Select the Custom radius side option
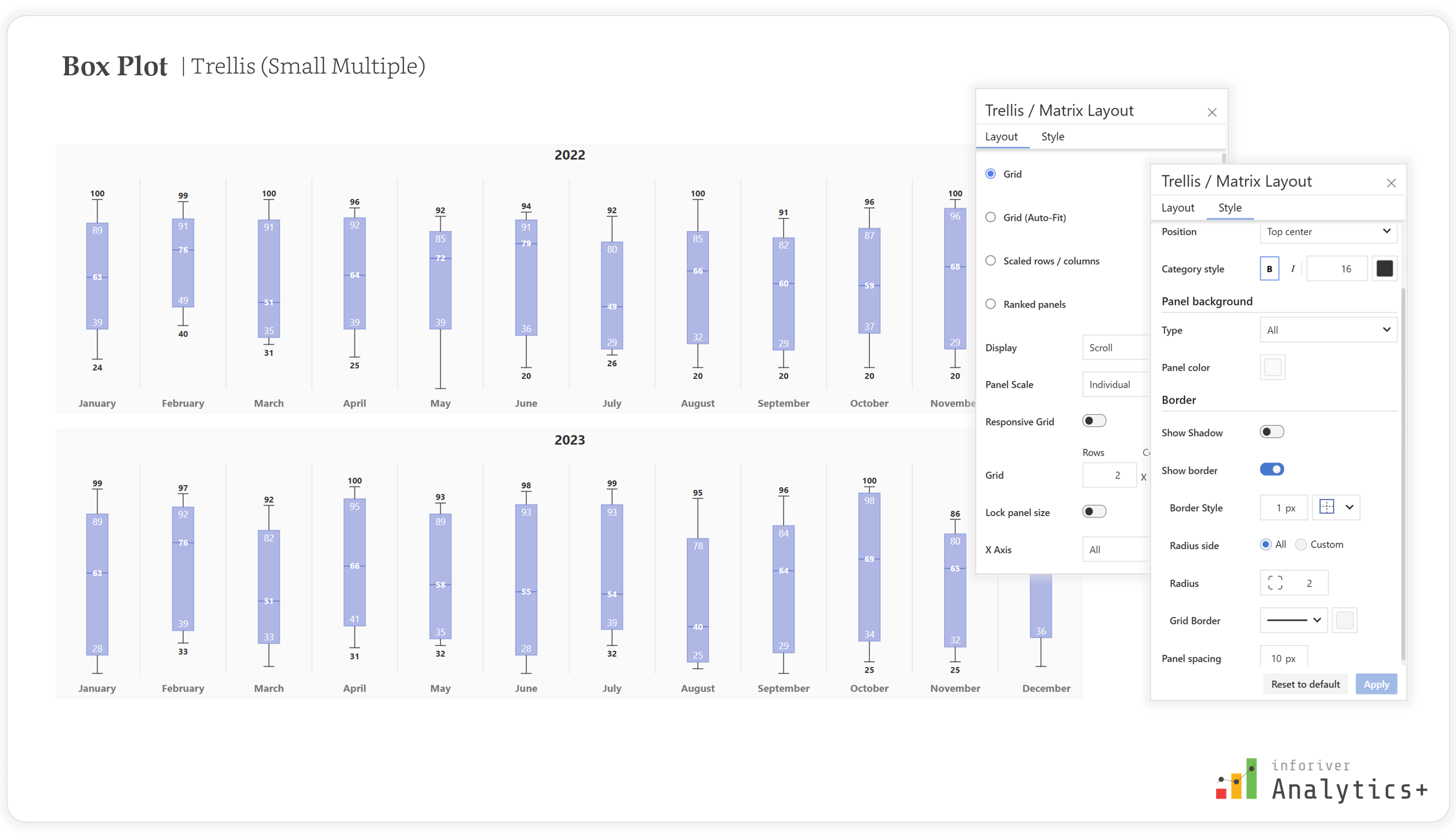This screenshot has width=1456, height=836. [x=1301, y=544]
